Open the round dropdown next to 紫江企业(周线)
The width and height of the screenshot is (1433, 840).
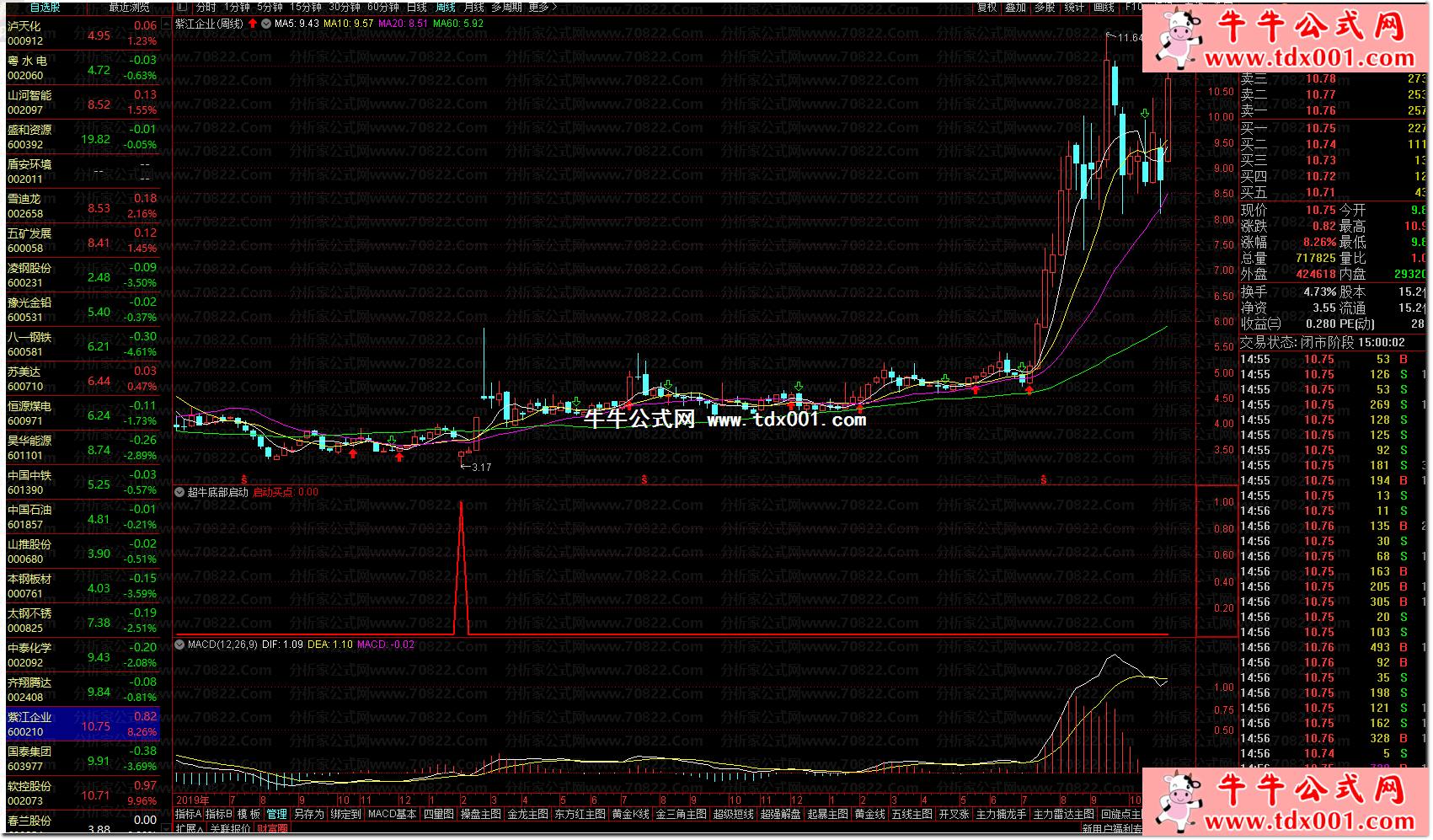pos(266,24)
